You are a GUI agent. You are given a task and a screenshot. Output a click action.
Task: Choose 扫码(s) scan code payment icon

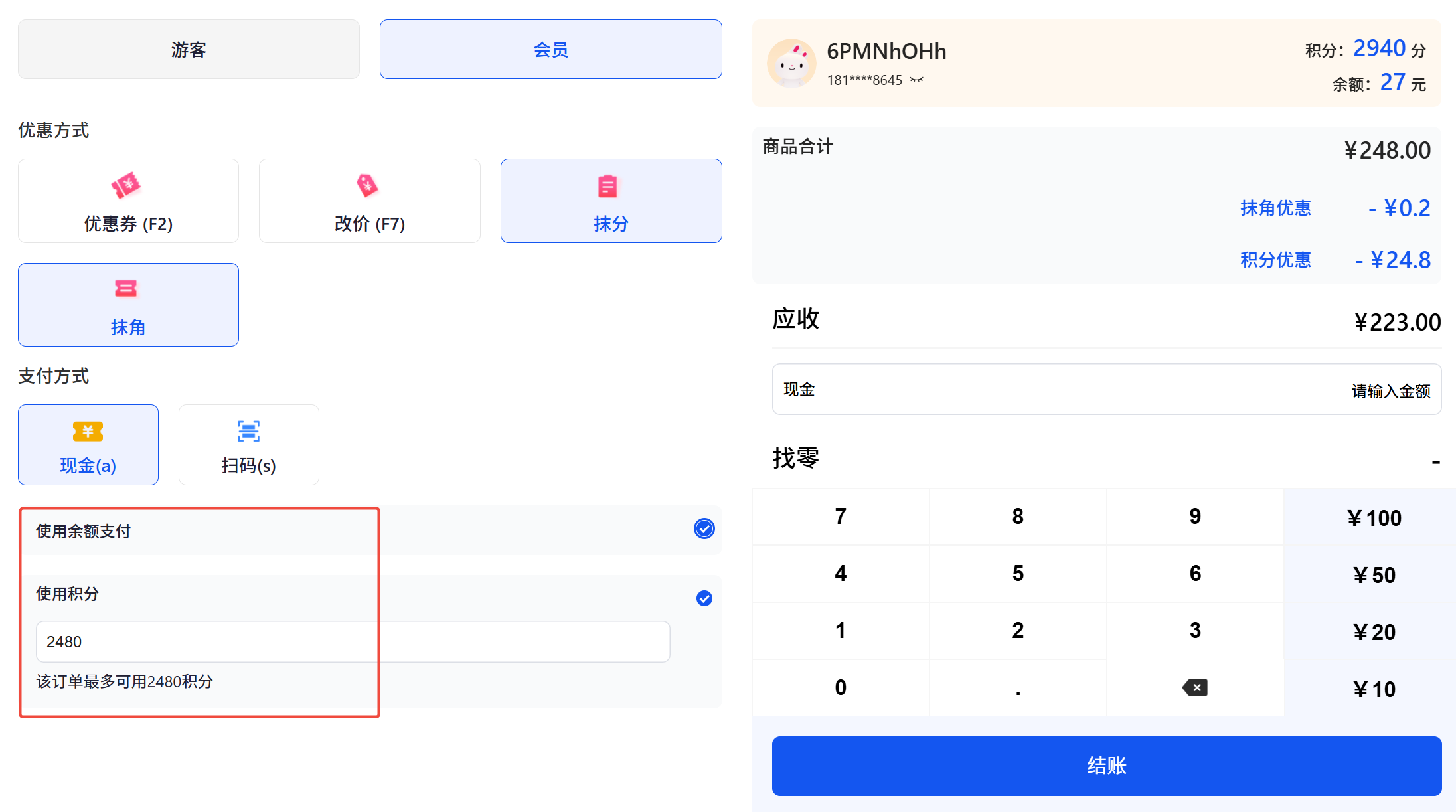(248, 432)
